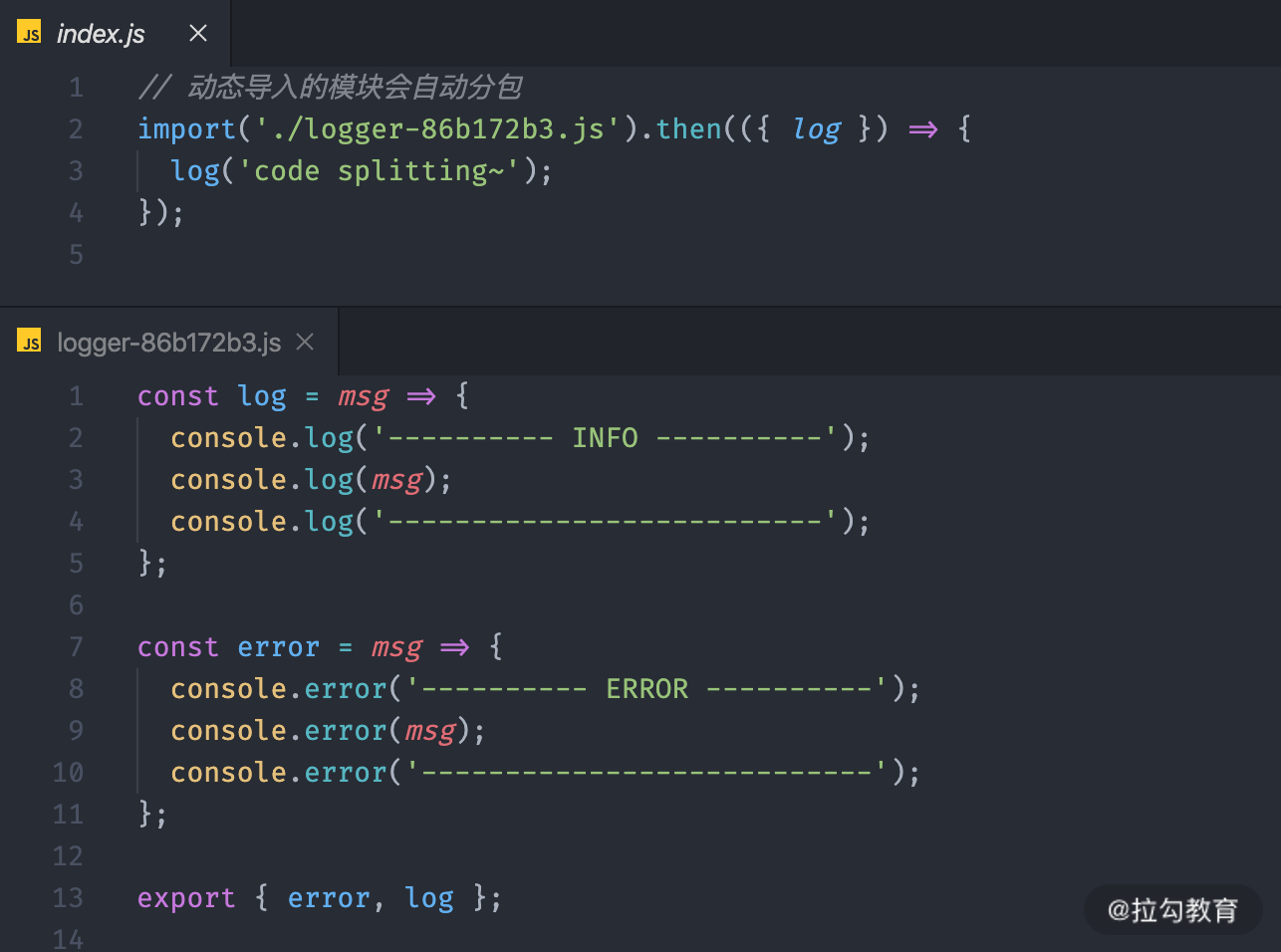Viewport: 1281px width, 952px height.
Task: Click the './logger-86b172b3.js' import path string
Action: pyautogui.click(x=437, y=129)
